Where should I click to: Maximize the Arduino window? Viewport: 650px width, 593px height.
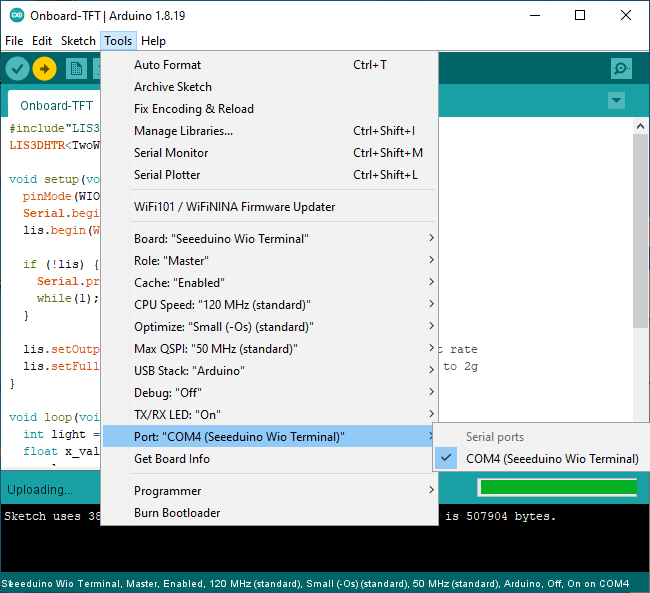tap(580, 16)
